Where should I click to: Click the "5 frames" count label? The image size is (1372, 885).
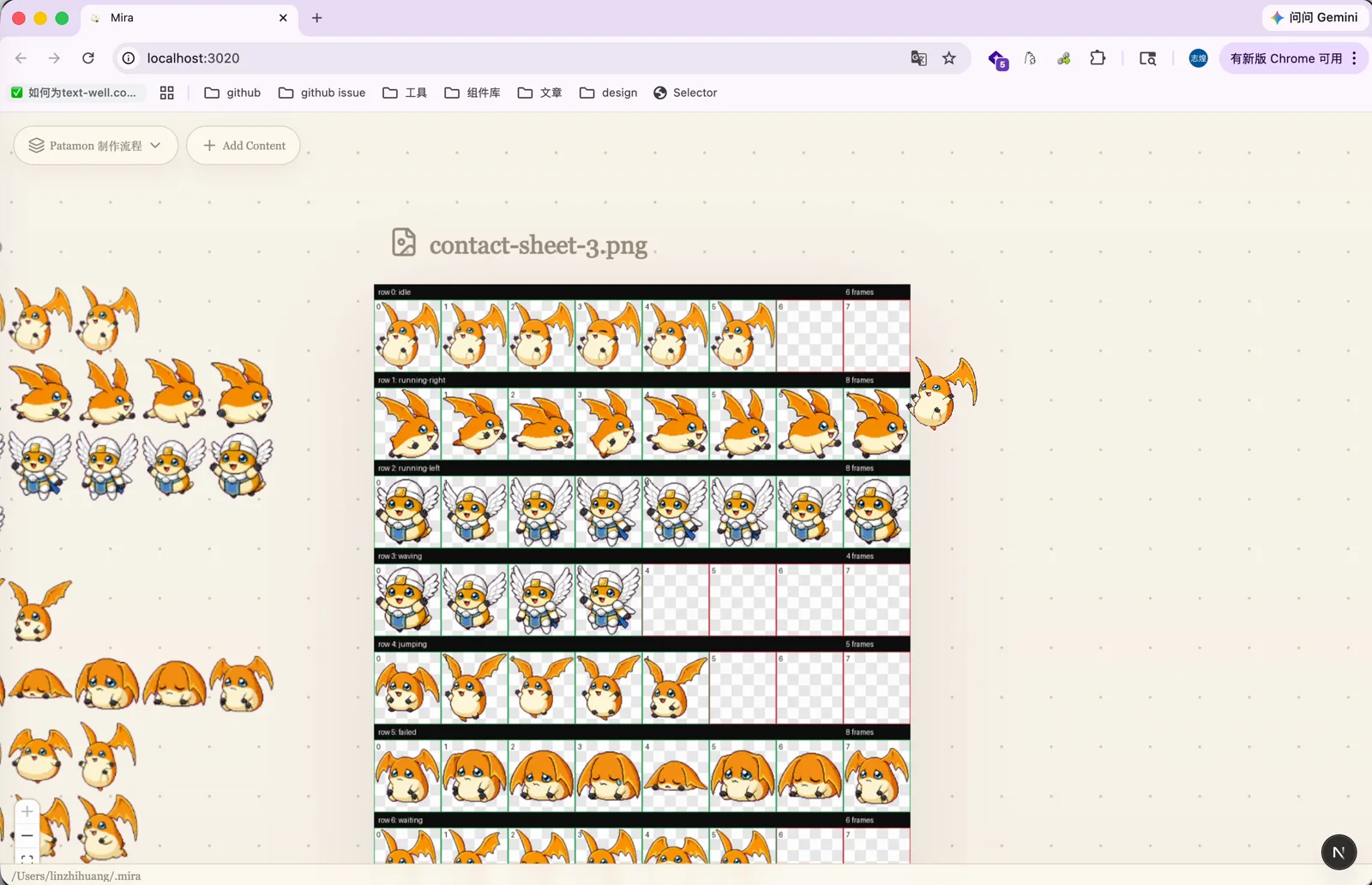(860, 644)
